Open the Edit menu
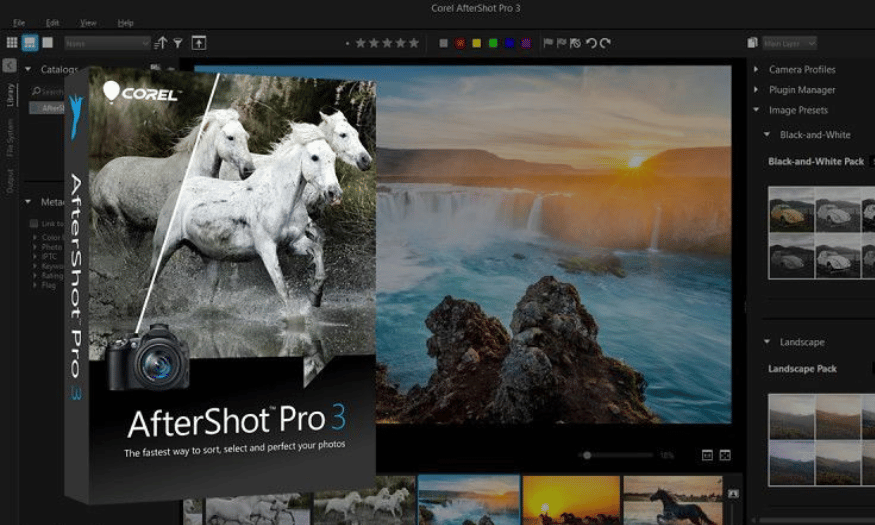 (52, 23)
